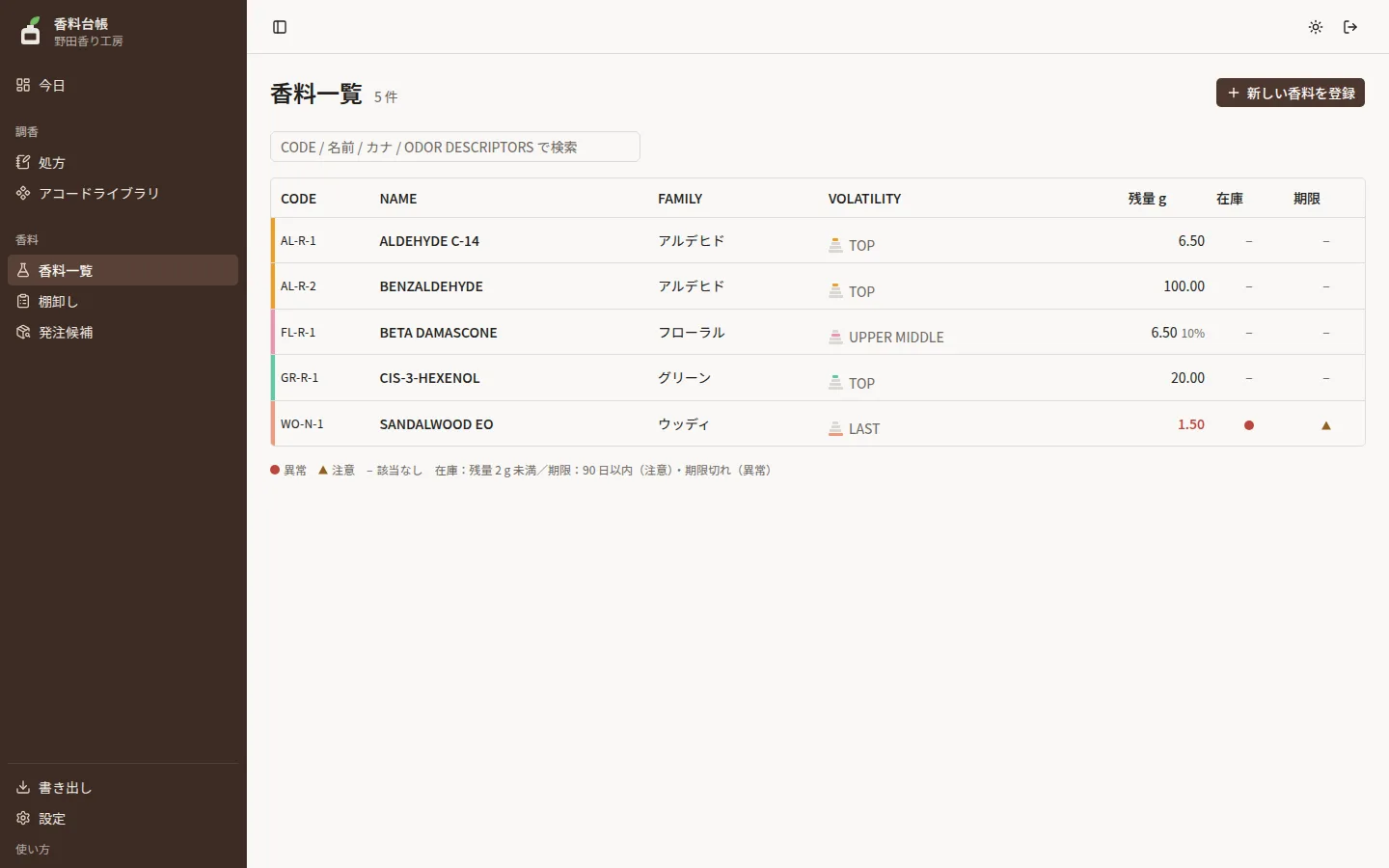The height and width of the screenshot is (868, 1389).
Task: Switch theme with the sun icon
Action: (x=1316, y=27)
